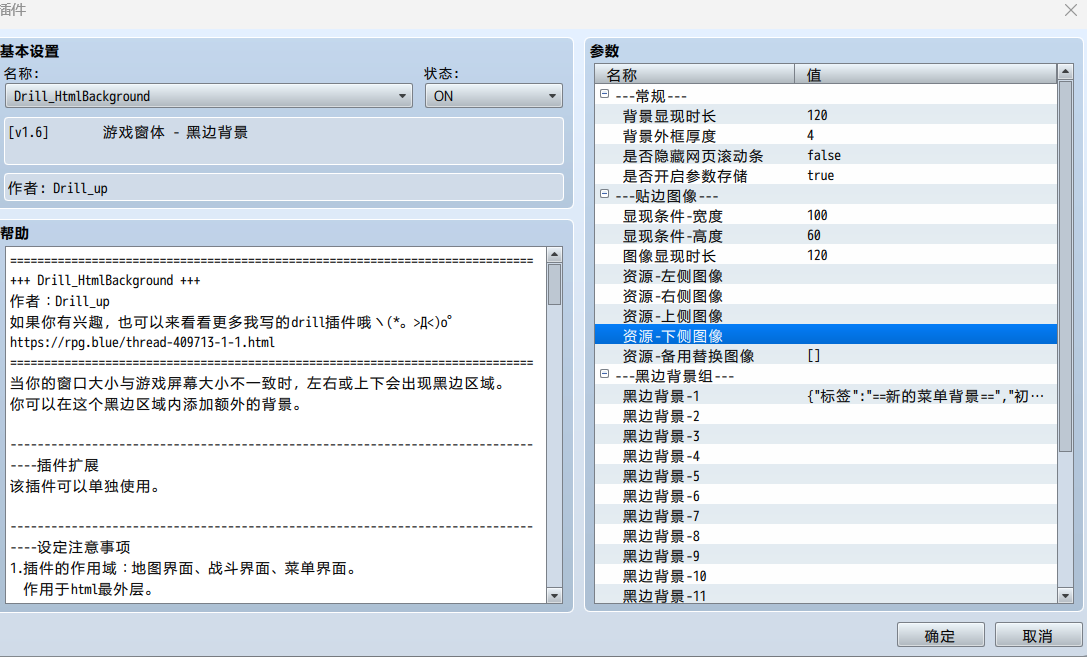Collapse the ---常规--- parameter group
This screenshot has height=657, width=1087.
click(x=605, y=94)
